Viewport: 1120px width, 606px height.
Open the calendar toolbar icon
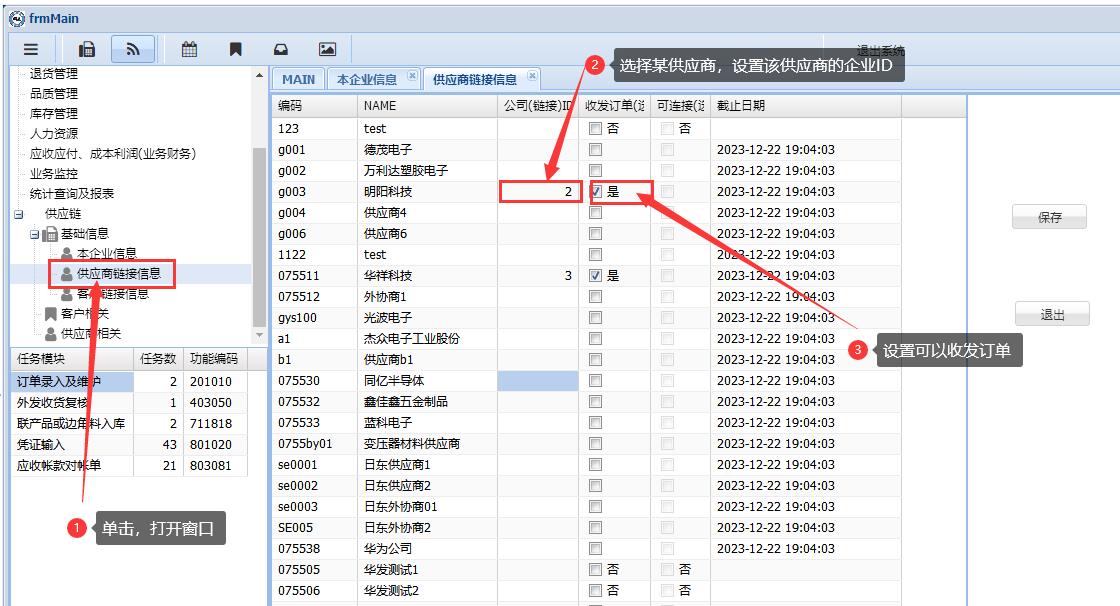189,49
